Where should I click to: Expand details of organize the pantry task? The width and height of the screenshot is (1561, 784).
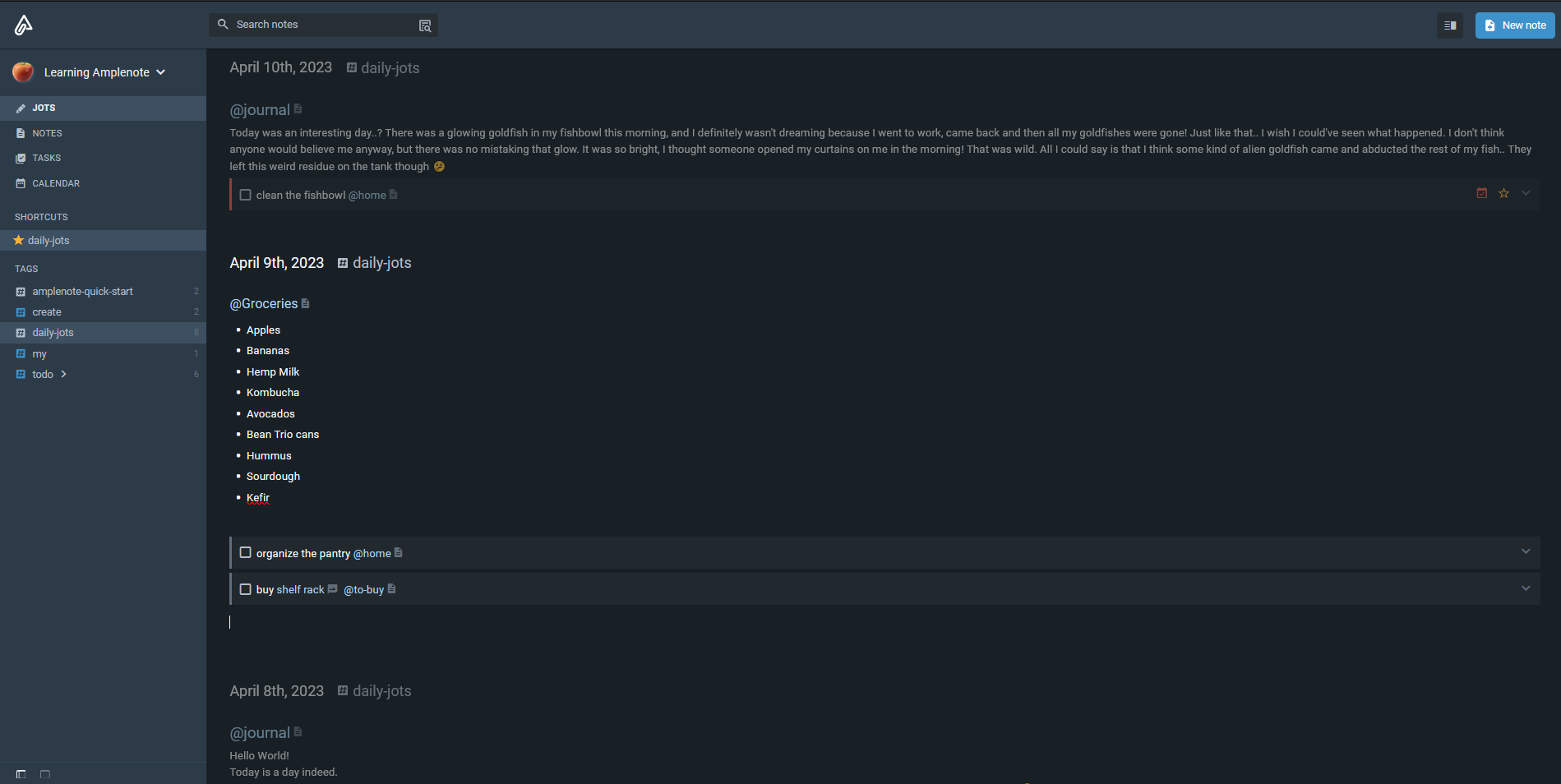(1526, 552)
